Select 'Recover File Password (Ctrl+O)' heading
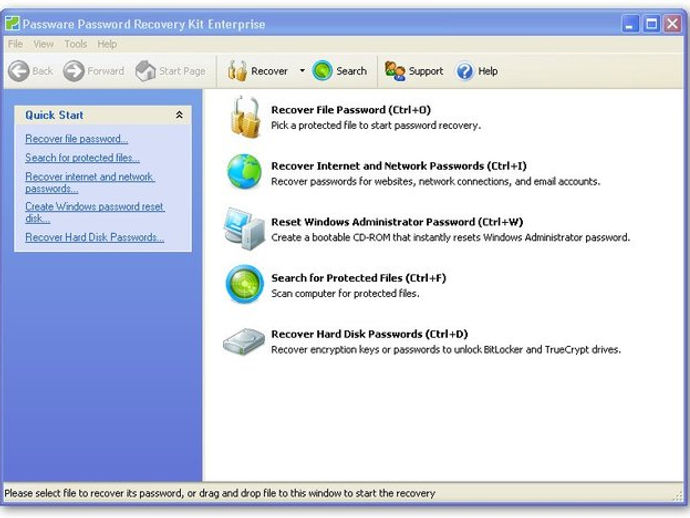Viewport: 690px width, 518px height. (x=351, y=110)
